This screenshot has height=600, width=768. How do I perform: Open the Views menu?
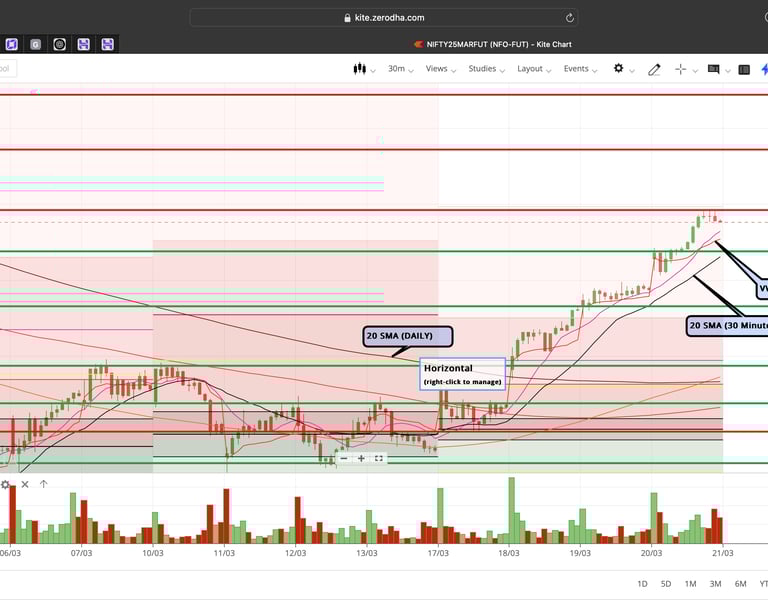(x=440, y=69)
